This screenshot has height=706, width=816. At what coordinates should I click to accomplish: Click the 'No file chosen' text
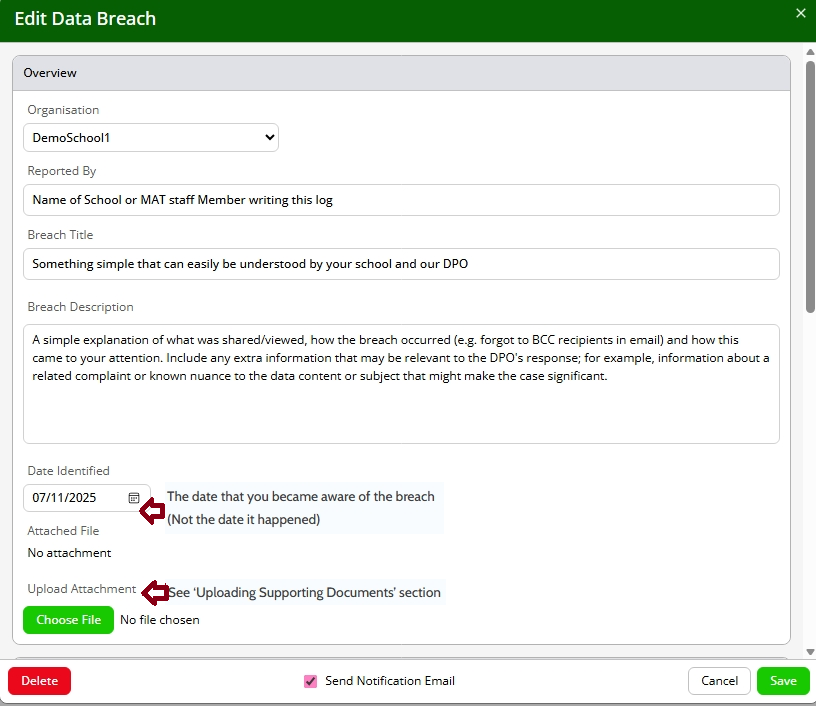point(160,620)
